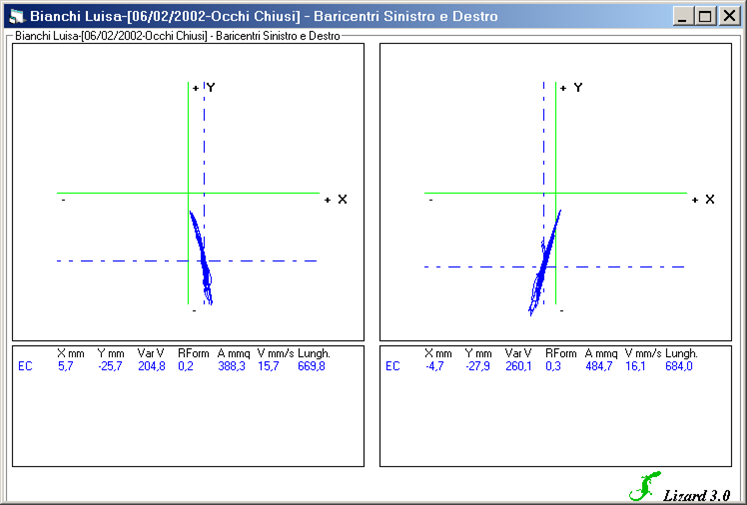Click the 'V mm/s' header in the left table
747x505 pixels.
(275, 353)
